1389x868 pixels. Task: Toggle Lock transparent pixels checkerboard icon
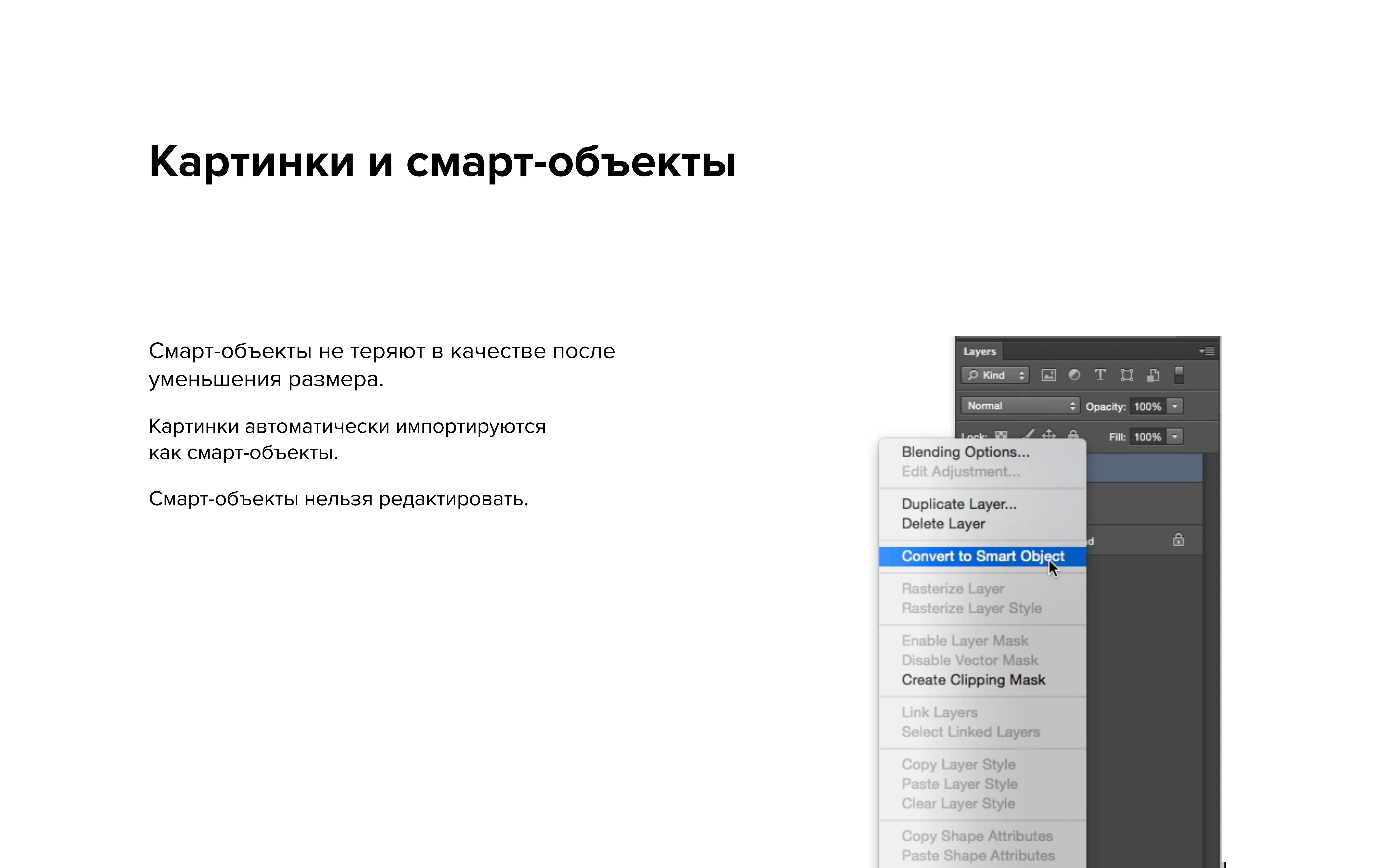(1001, 435)
